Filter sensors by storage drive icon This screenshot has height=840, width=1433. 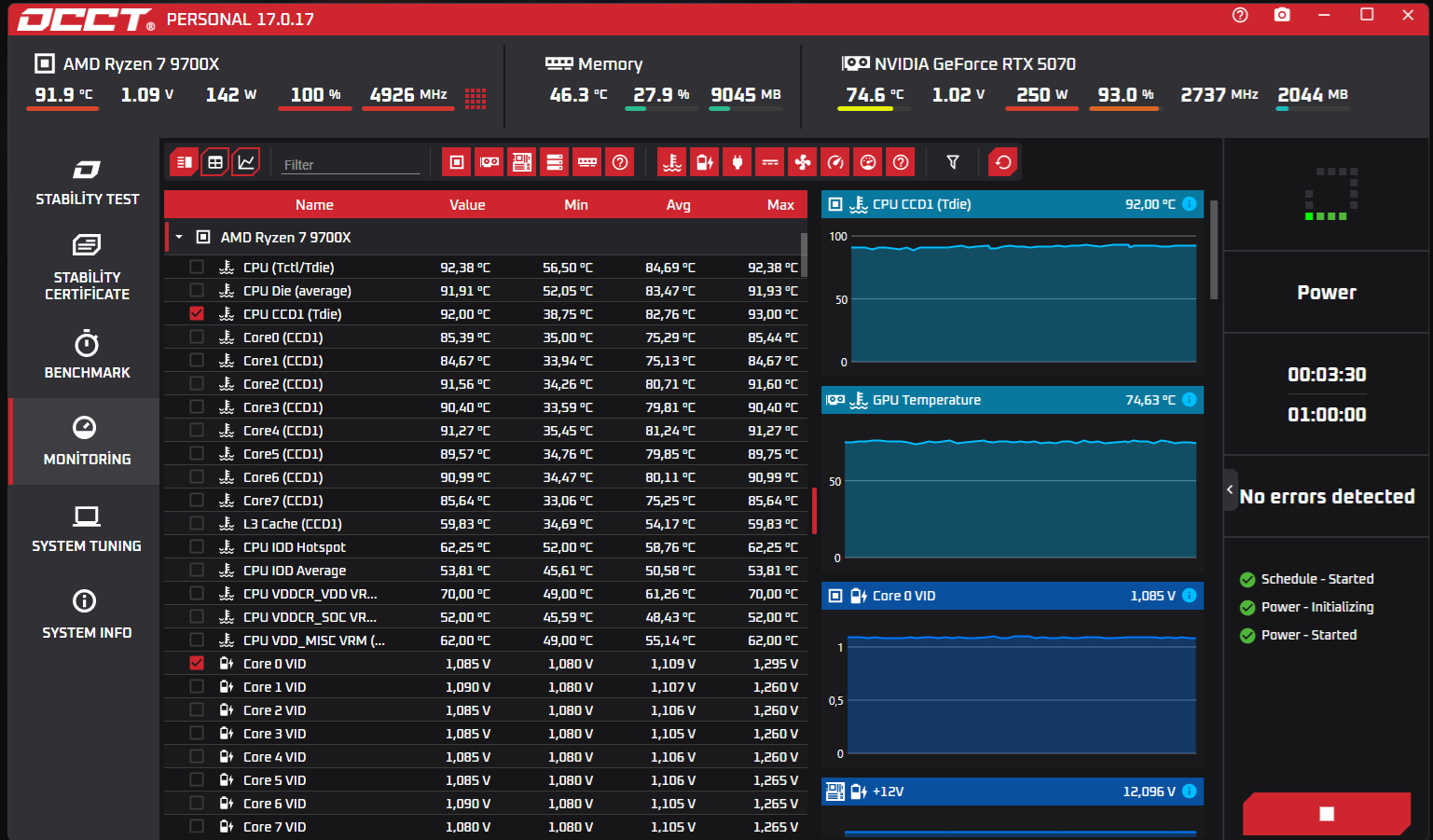coord(555,162)
